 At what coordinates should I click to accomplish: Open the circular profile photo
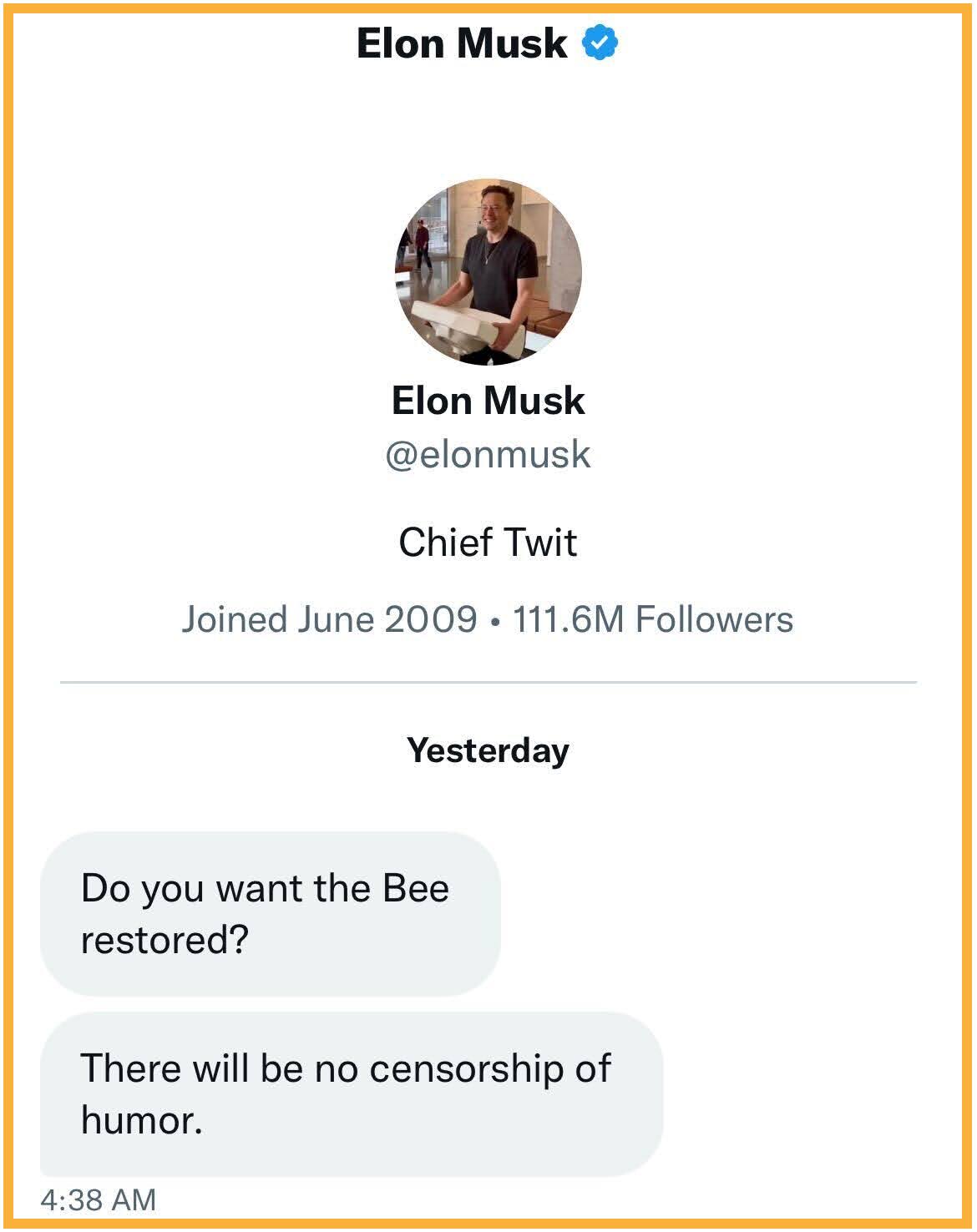[488, 272]
